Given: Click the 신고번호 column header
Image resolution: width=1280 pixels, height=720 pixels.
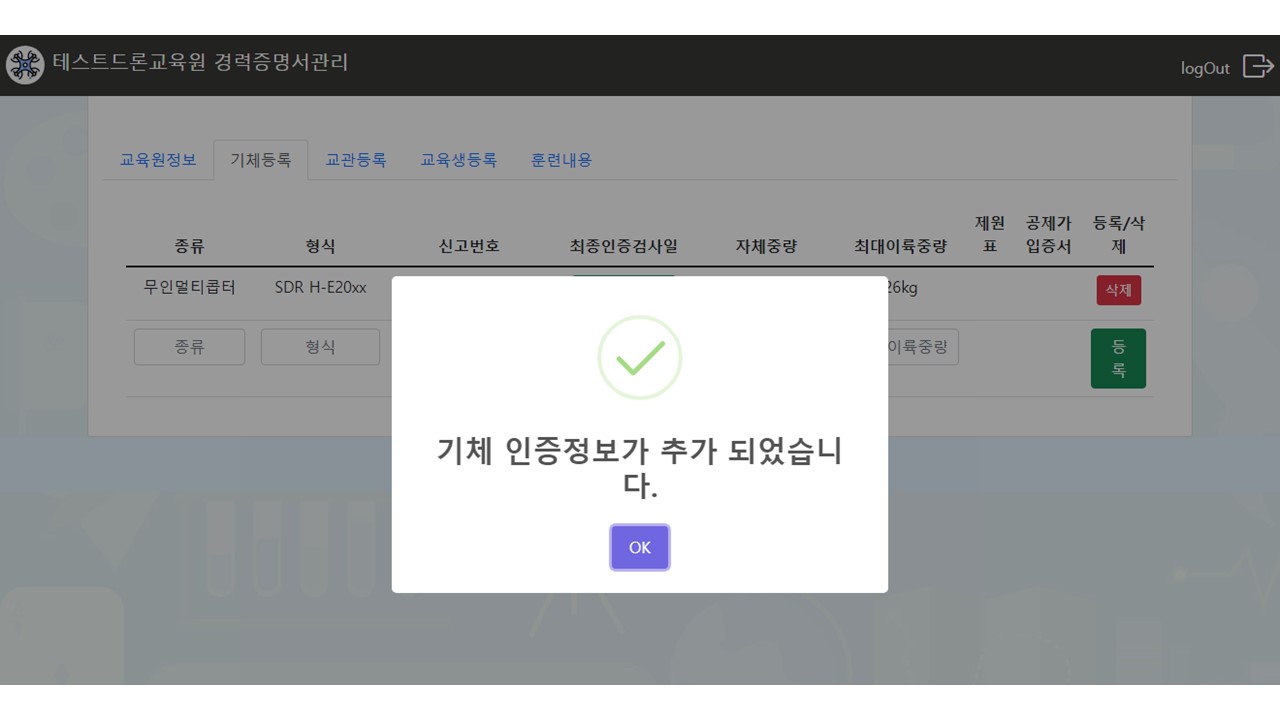Looking at the screenshot, I should 469,246.
